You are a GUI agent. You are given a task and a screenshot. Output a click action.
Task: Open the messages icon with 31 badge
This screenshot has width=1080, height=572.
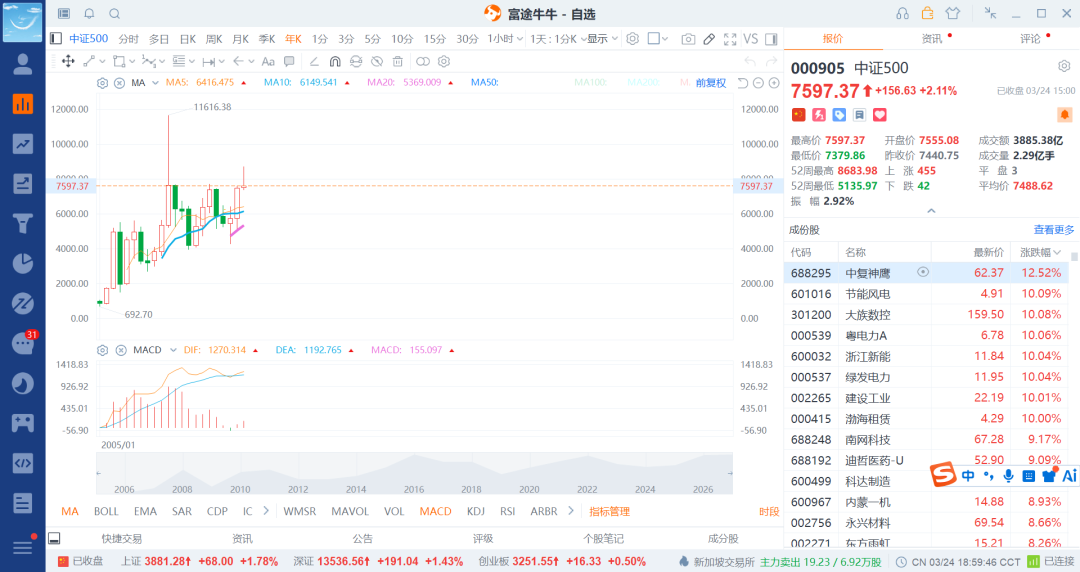tap(23, 343)
